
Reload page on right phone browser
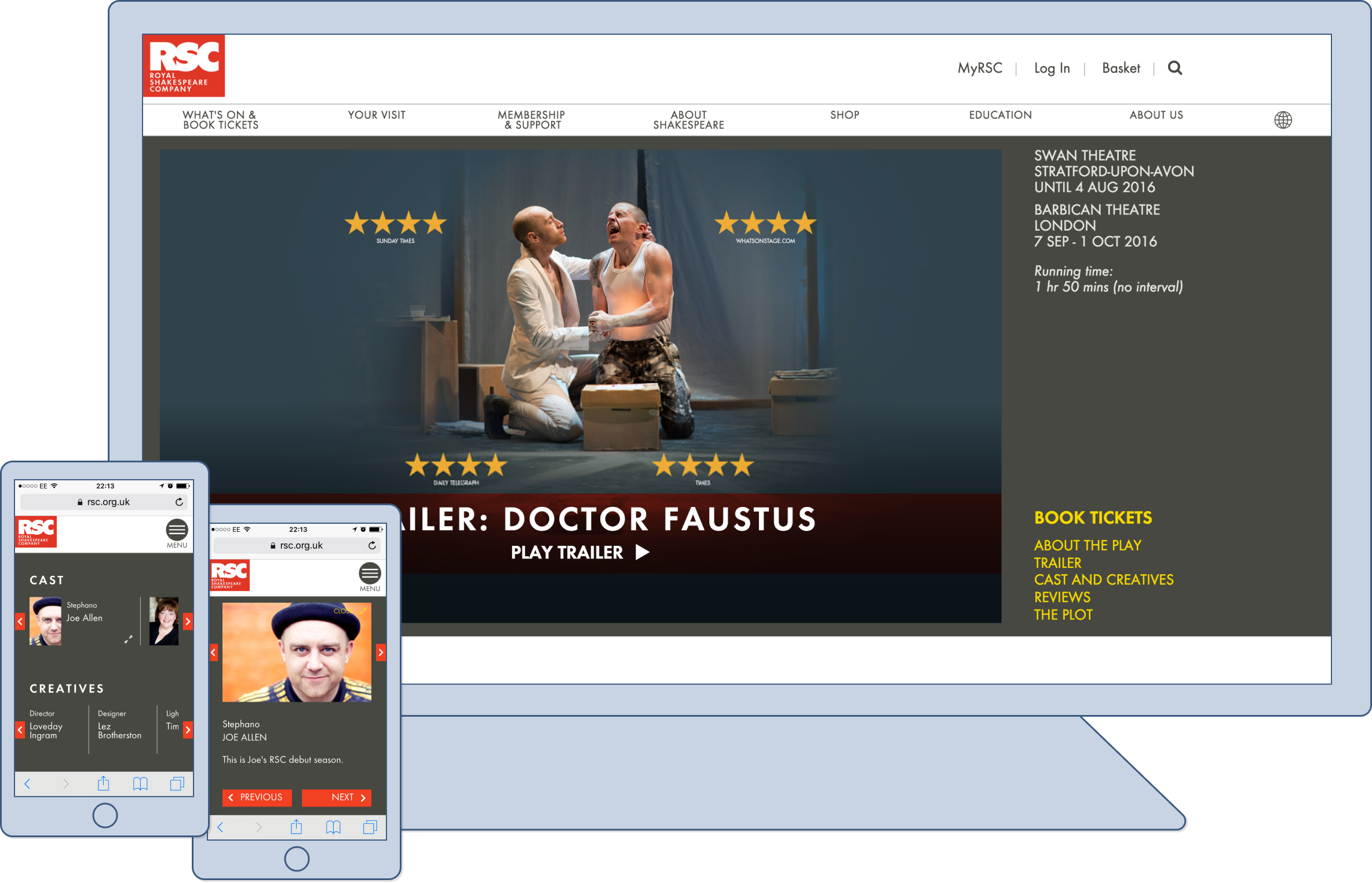click(372, 545)
